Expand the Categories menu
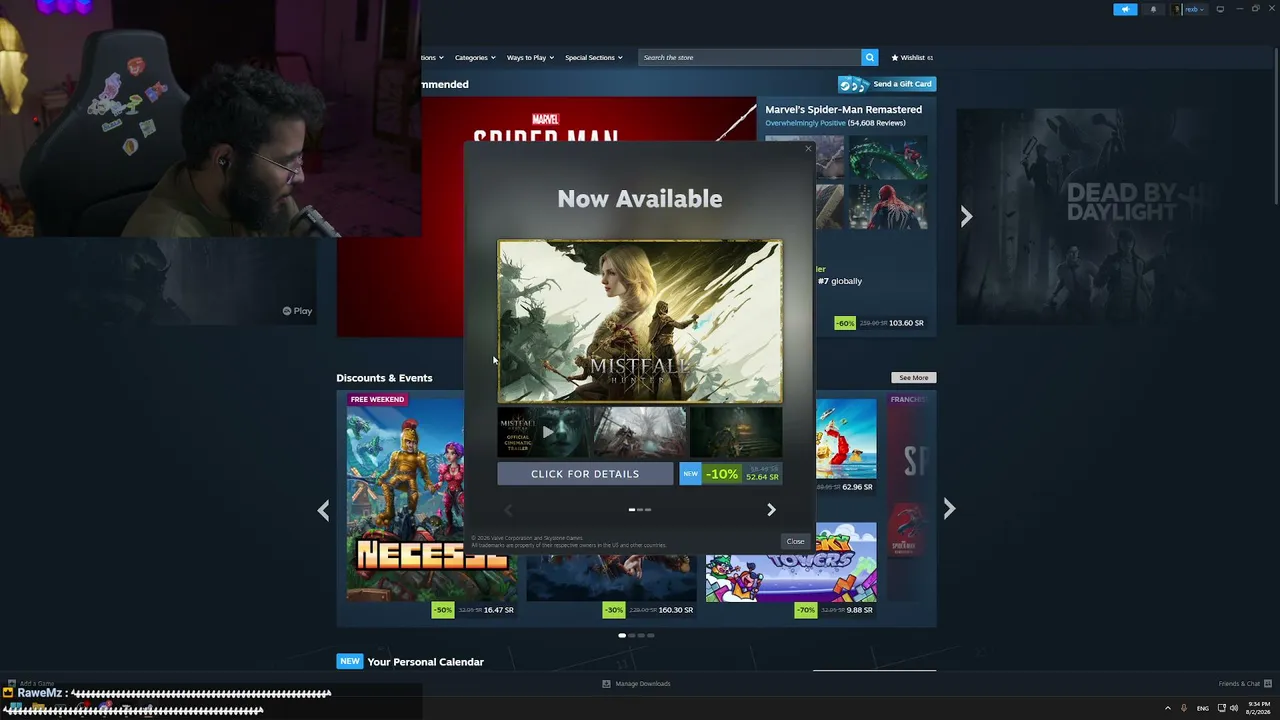Image resolution: width=1280 pixels, height=720 pixels. tap(474, 57)
